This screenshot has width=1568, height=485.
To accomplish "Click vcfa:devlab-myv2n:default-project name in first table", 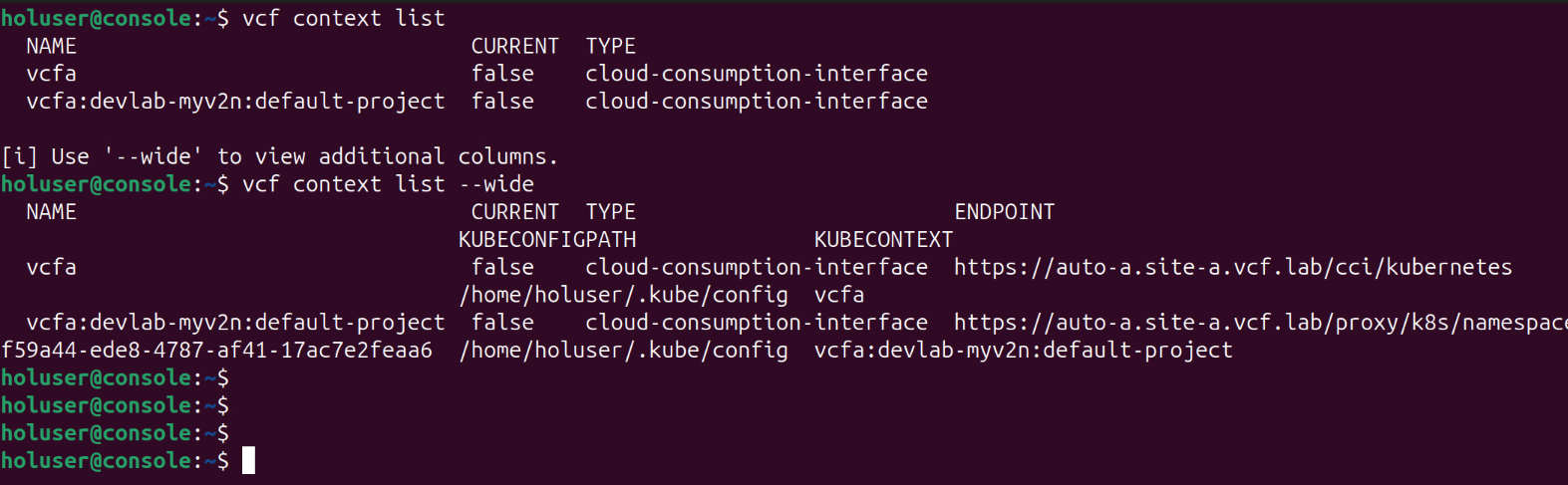I will point(235,102).
